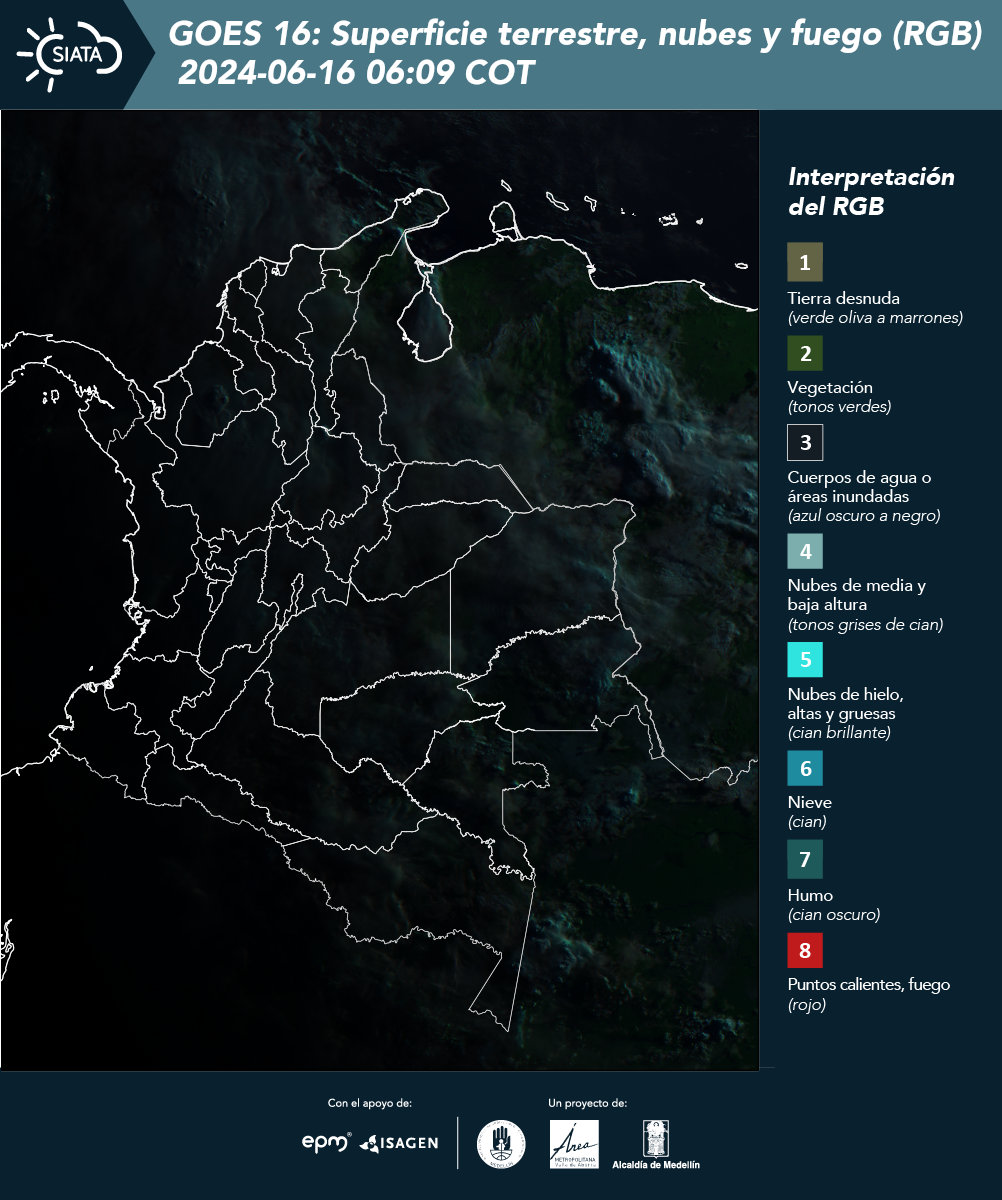Viewport: 1002px width, 1200px height.
Task: Click the 'Vegetación' legend label
Action: (x=830, y=388)
